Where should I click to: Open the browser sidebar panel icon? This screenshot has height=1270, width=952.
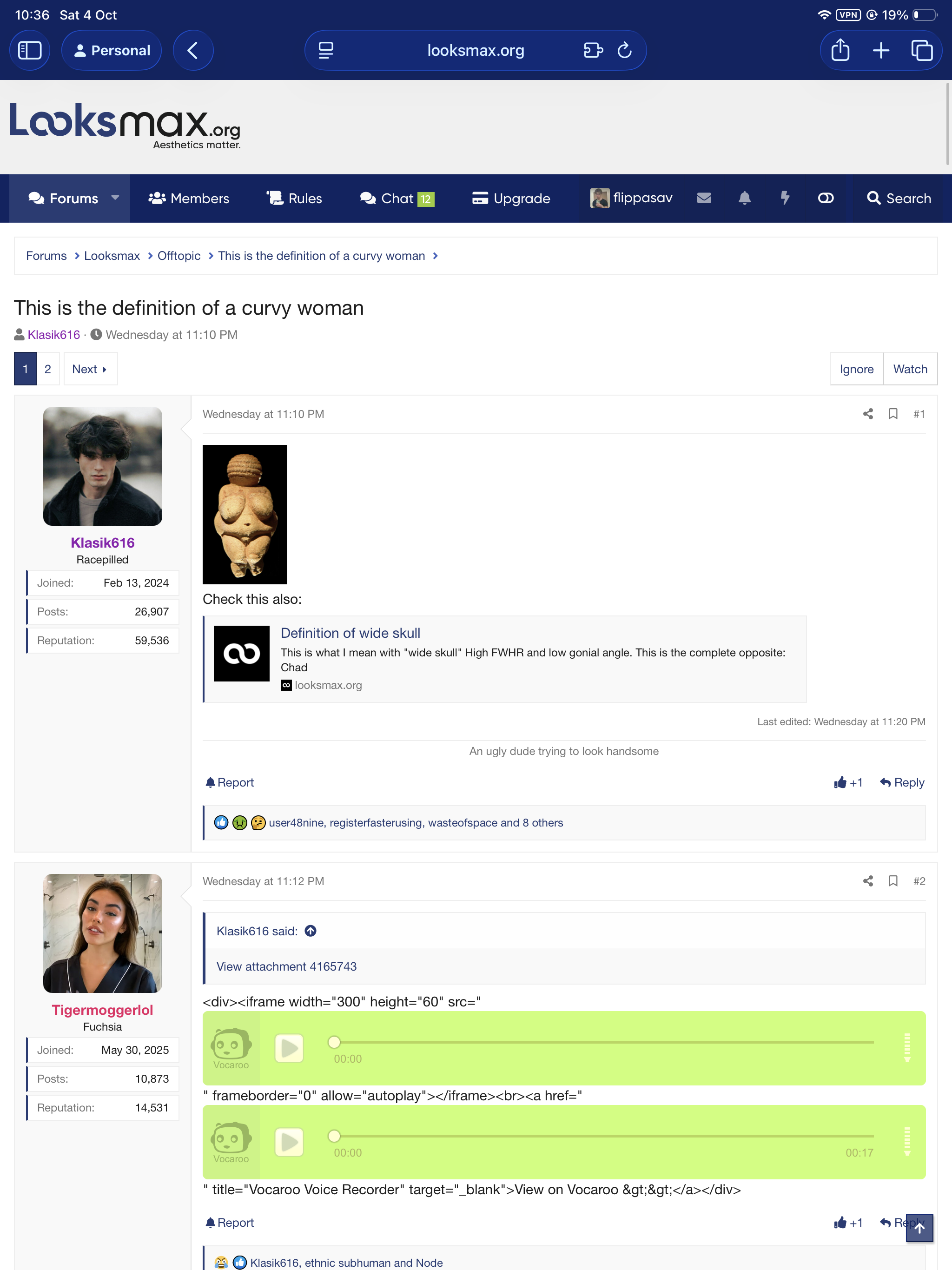[30, 51]
